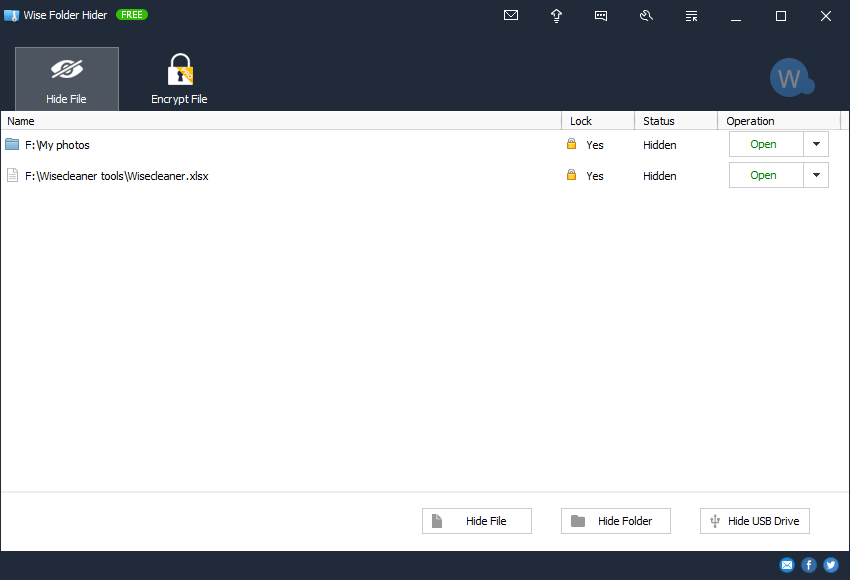Click the folder icon beside F:\My photos
The height and width of the screenshot is (580, 850).
pos(12,144)
